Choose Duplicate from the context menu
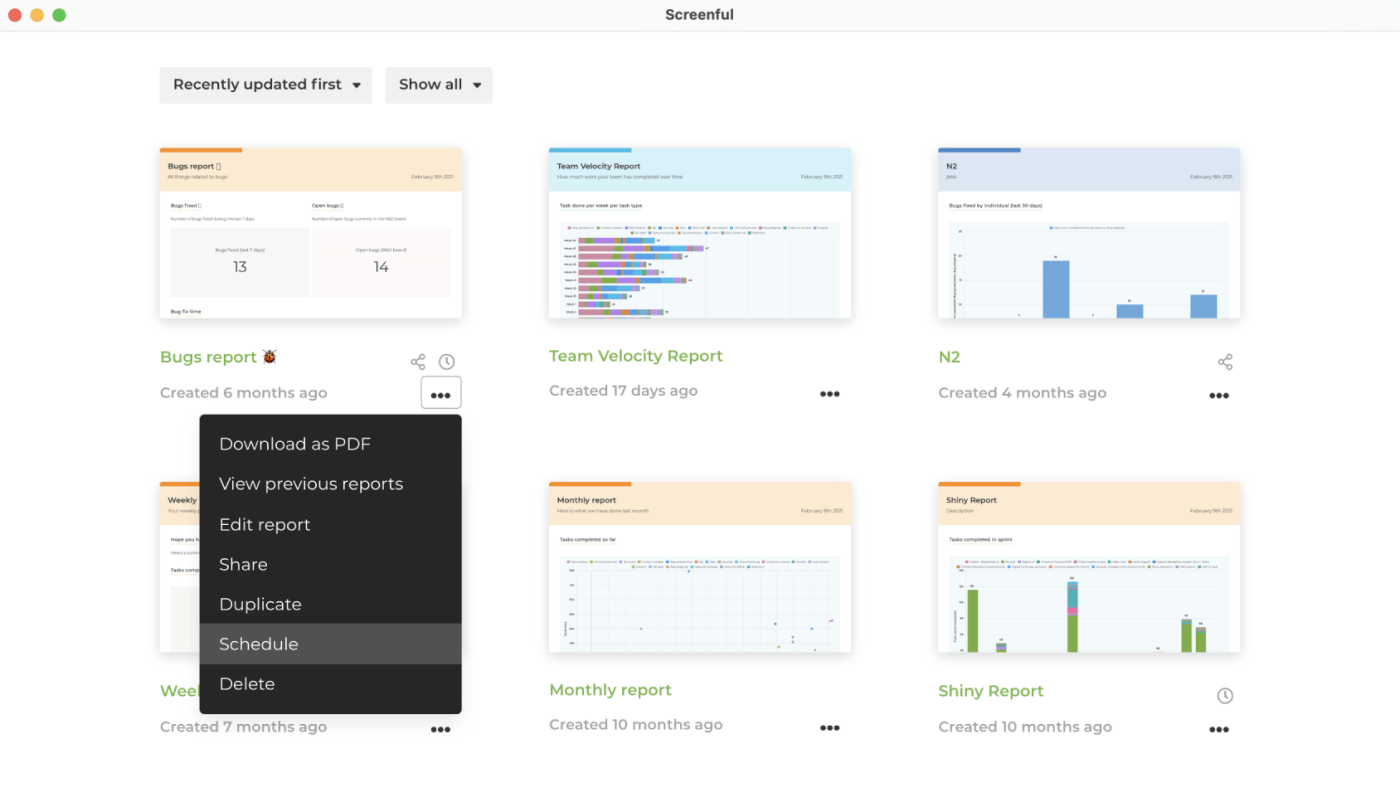This screenshot has height=806, width=1400. coord(260,604)
